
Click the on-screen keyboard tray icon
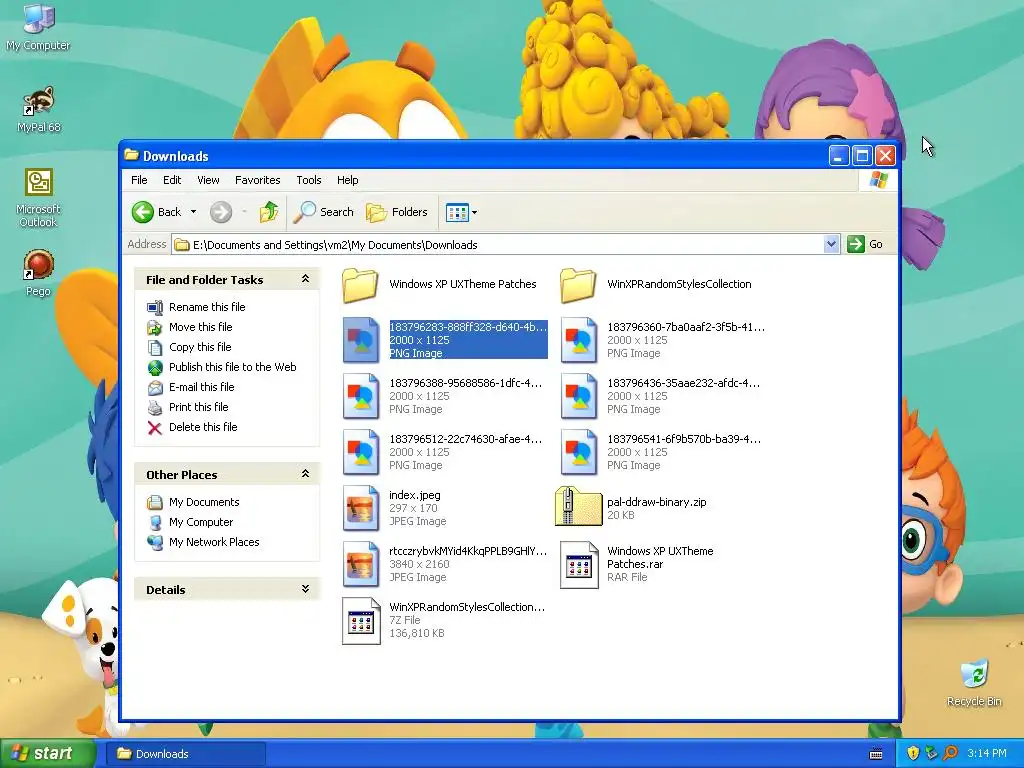[876, 754]
